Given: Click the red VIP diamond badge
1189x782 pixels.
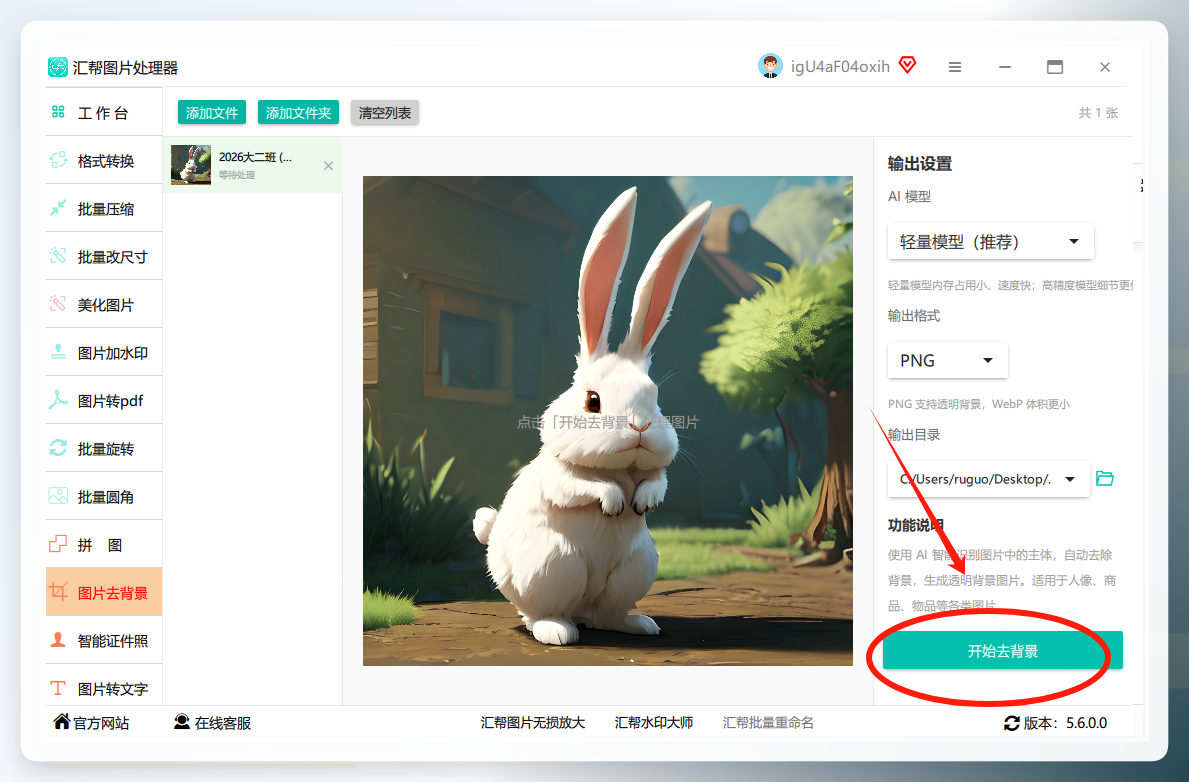Looking at the screenshot, I should (x=908, y=65).
